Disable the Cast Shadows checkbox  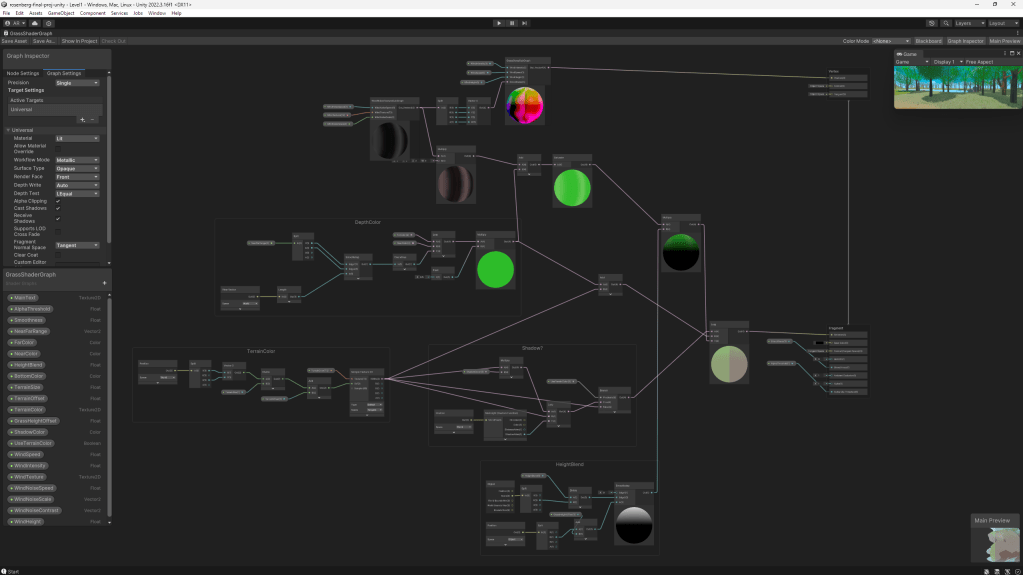coord(58,209)
